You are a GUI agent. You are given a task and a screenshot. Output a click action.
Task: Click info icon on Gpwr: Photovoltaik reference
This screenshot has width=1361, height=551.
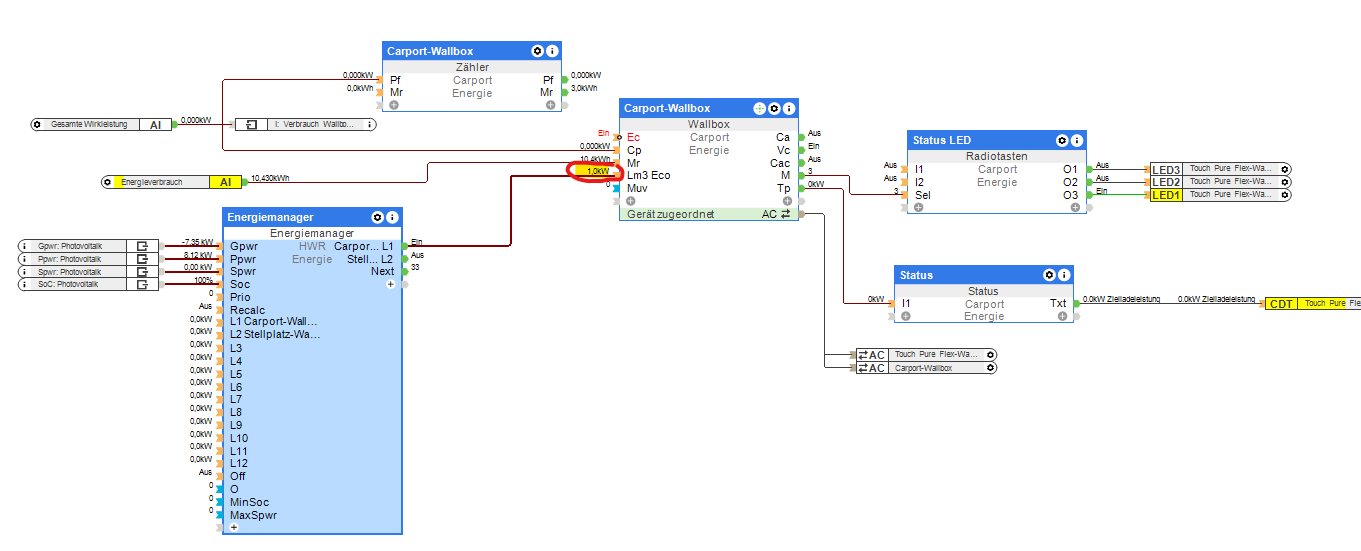click(x=25, y=246)
